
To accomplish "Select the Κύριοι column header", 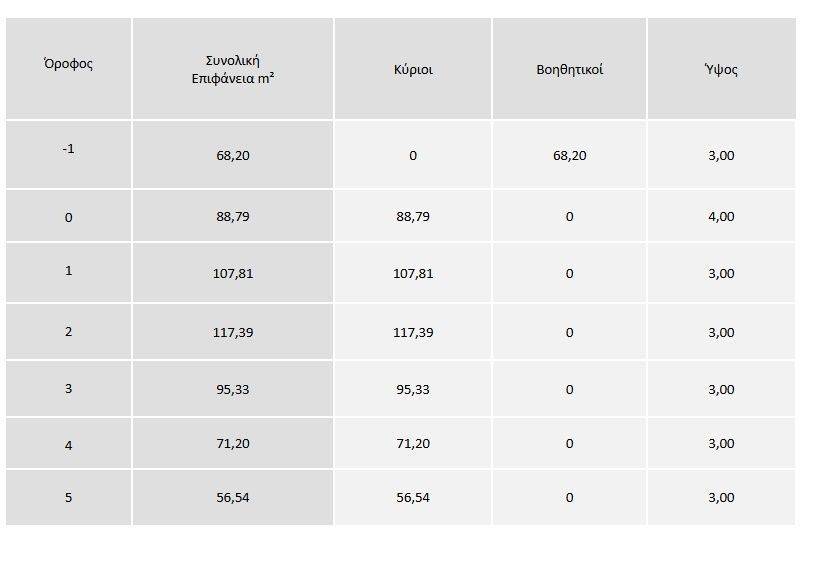I will coord(413,70).
